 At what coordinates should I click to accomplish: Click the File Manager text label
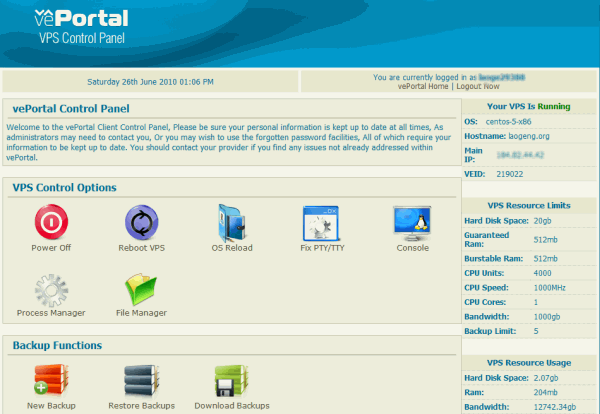pyautogui.click(x=142, y=313)
